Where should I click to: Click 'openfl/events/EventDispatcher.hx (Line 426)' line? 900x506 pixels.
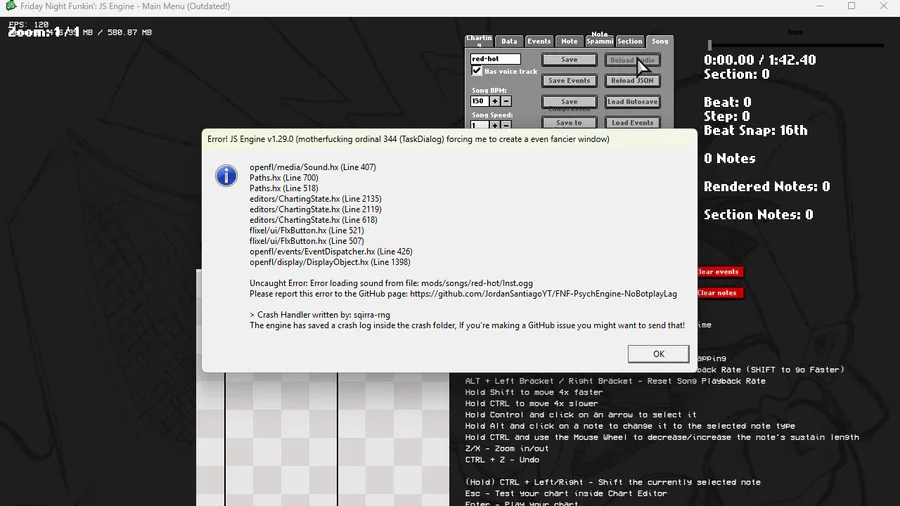pos(331,251)
